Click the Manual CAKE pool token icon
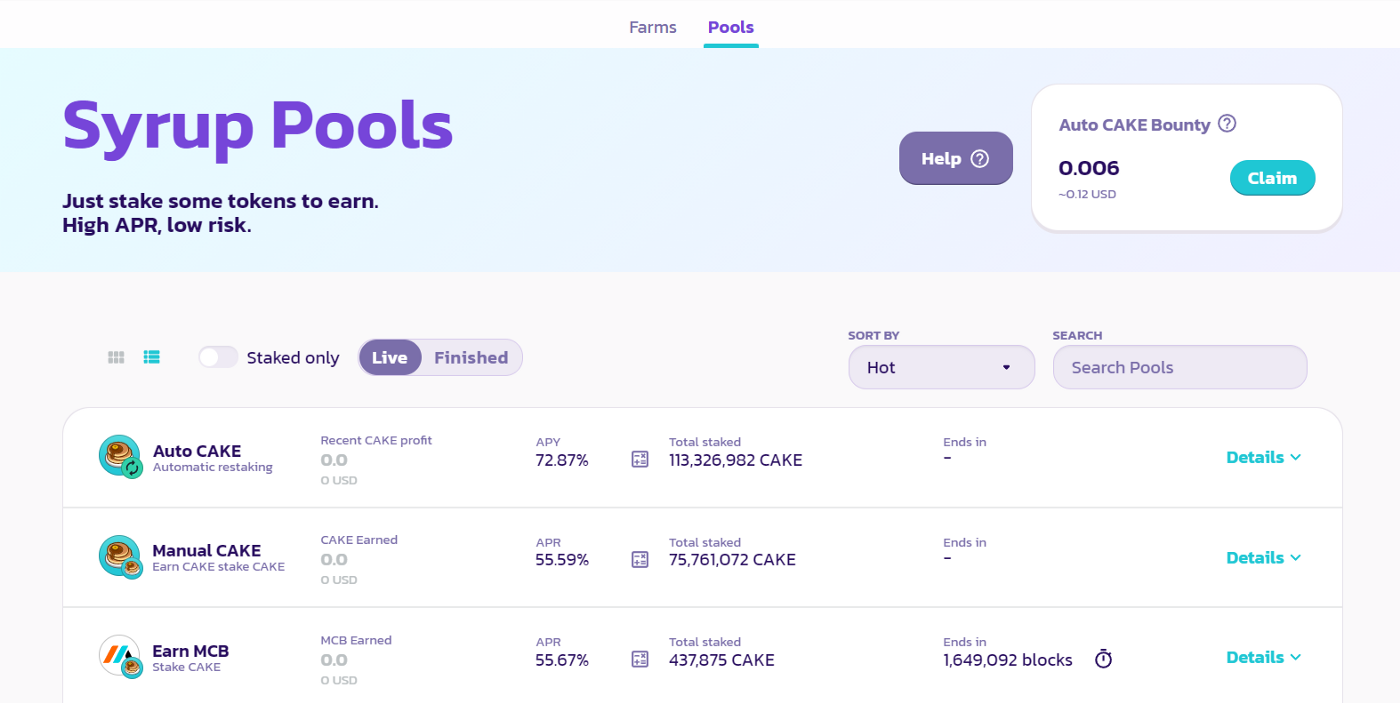 (120, 557)
